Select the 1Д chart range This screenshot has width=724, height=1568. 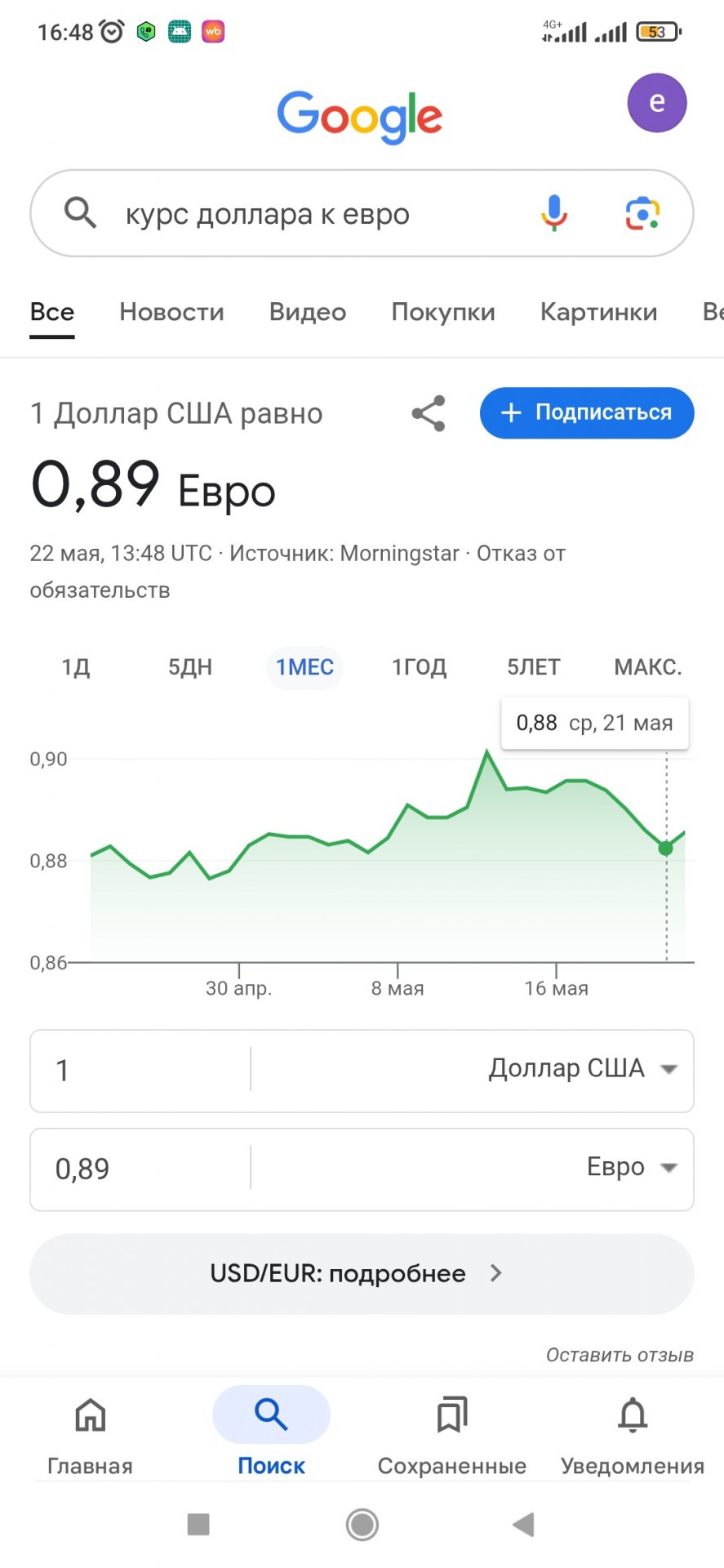[x=76, y=667]
